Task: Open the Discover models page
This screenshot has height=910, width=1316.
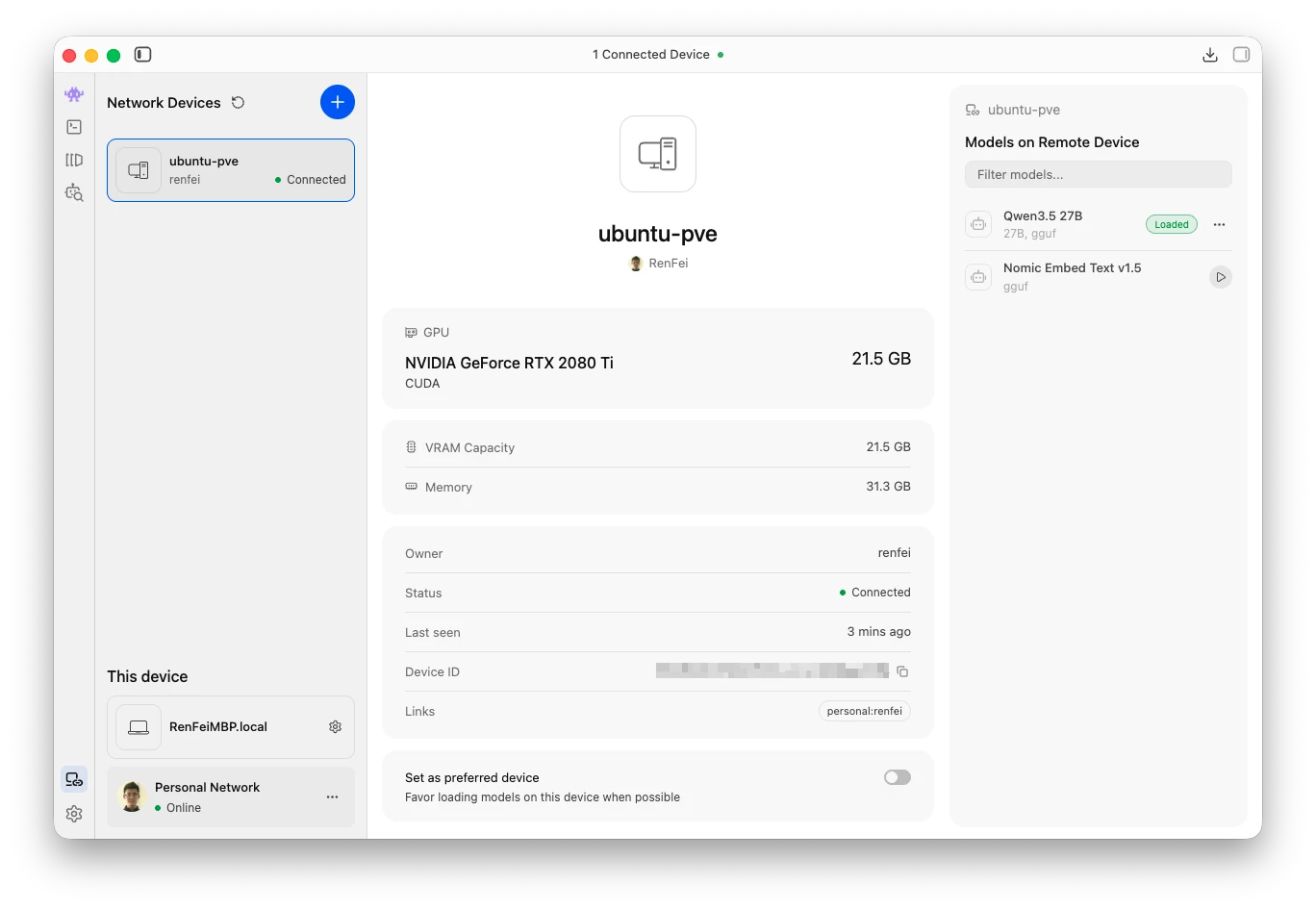Action: [74, 192]
